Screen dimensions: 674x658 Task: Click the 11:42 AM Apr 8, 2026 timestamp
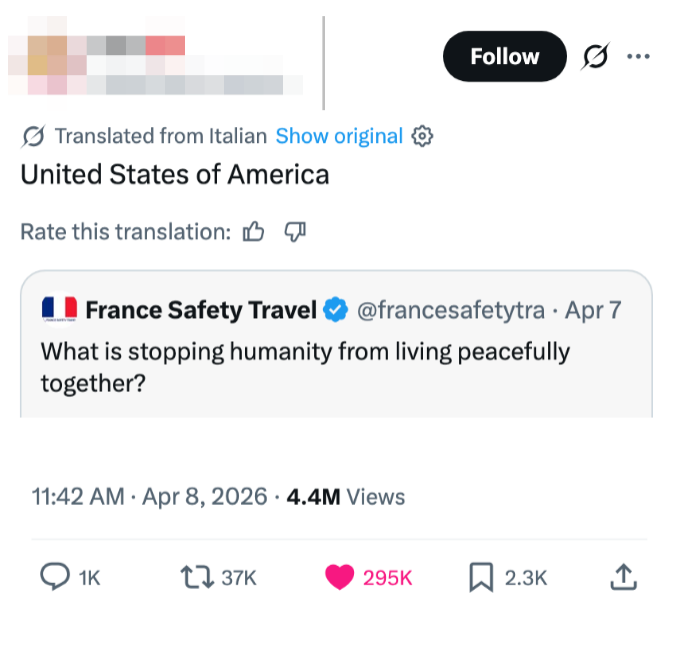tap(149, 496)
